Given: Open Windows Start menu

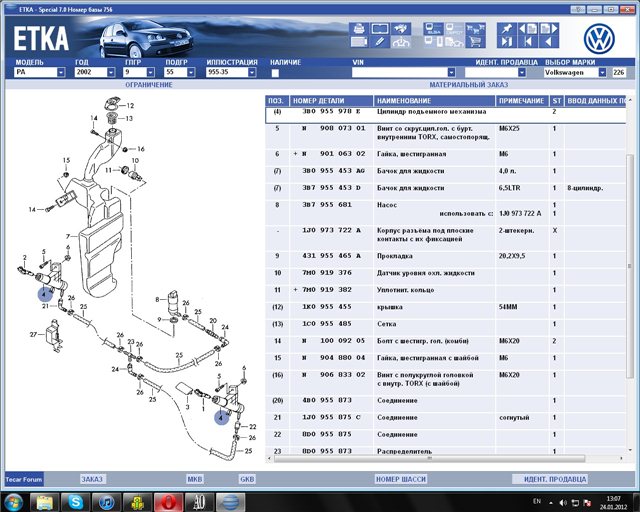Looking at the screenshot, I should point(13,502).
